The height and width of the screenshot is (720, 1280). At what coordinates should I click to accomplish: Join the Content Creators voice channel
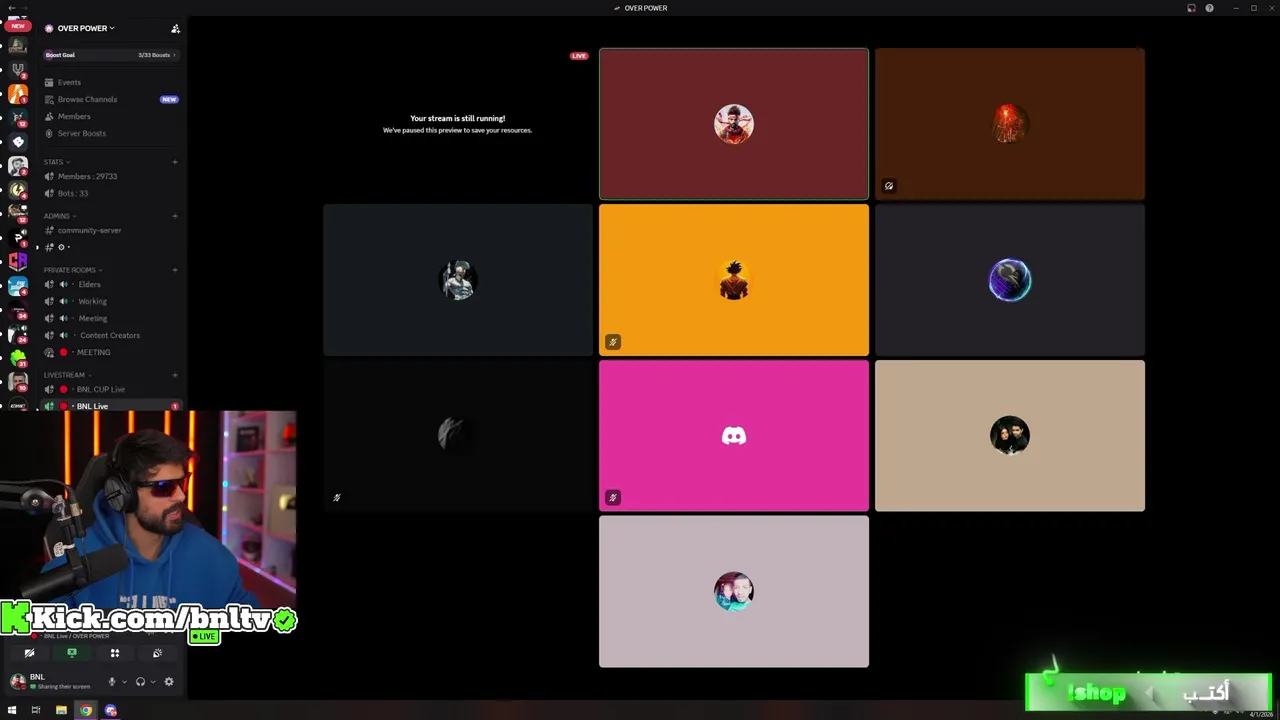point(111,335)
